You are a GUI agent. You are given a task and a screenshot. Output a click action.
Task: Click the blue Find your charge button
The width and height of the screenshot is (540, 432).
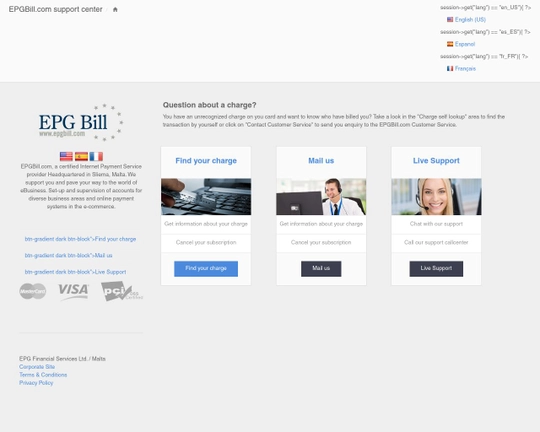coord(206,269)
